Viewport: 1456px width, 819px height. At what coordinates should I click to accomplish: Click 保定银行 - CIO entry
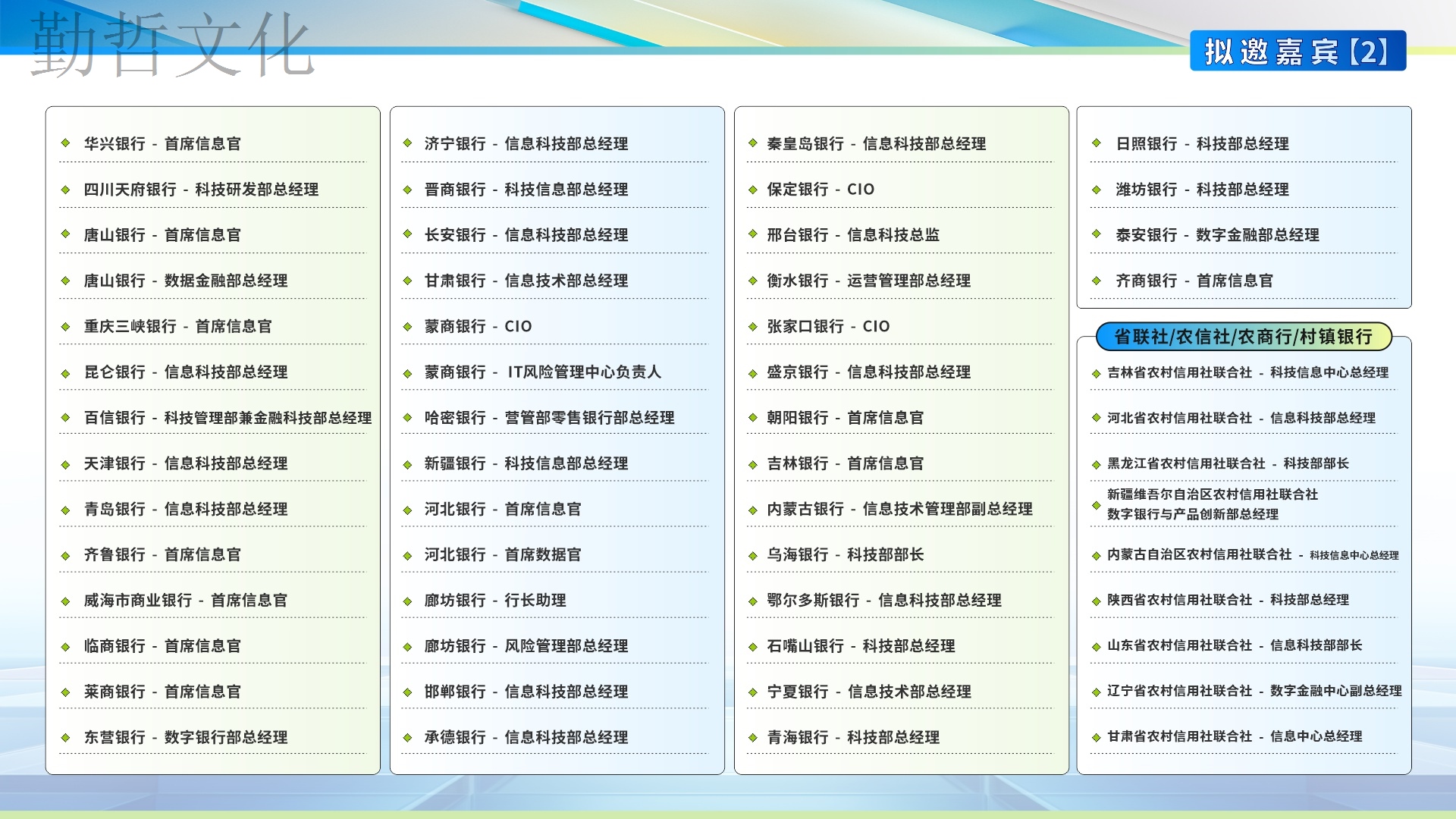point(821,189)
